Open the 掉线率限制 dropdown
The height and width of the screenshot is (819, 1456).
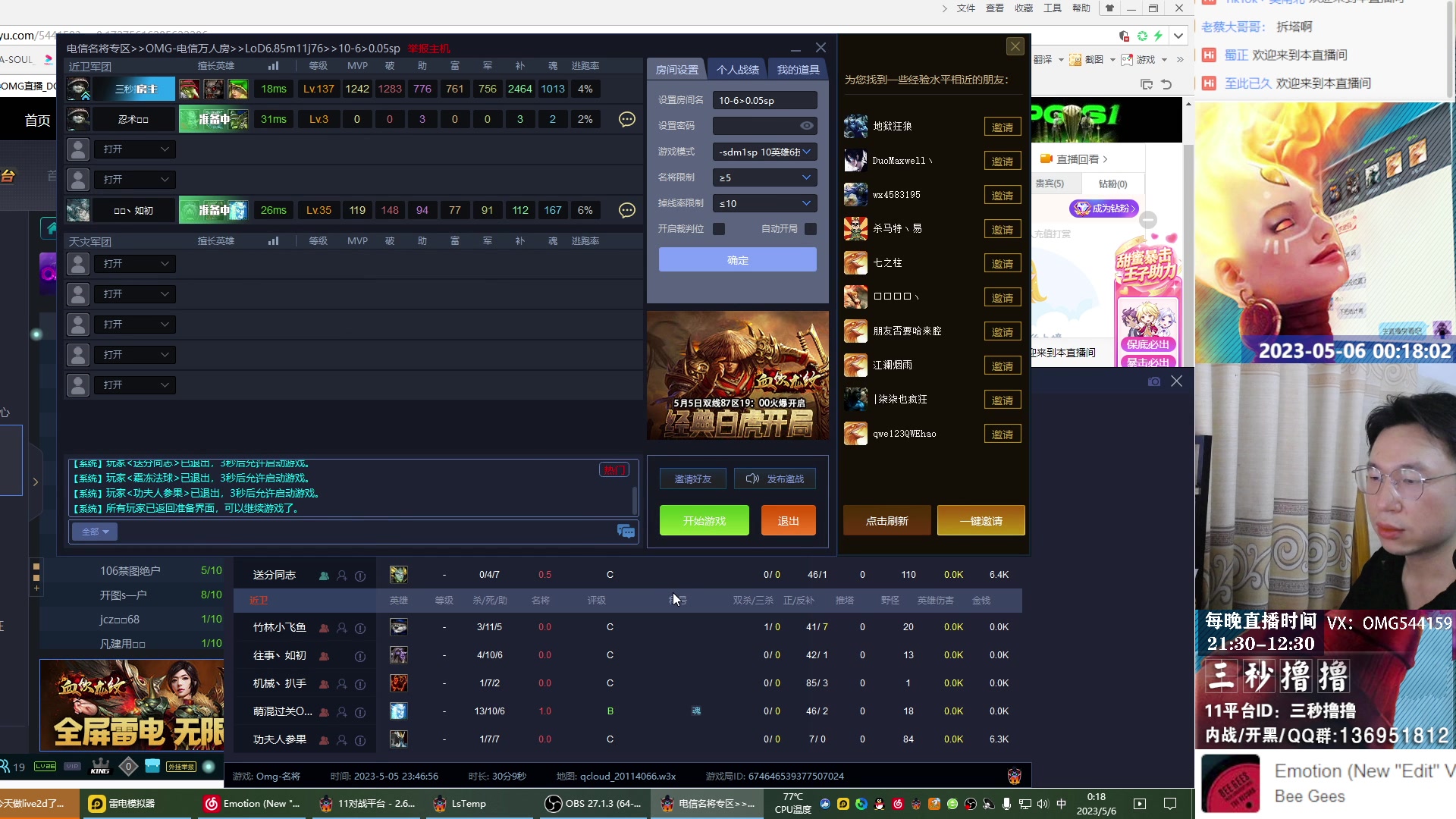(764, 203)
